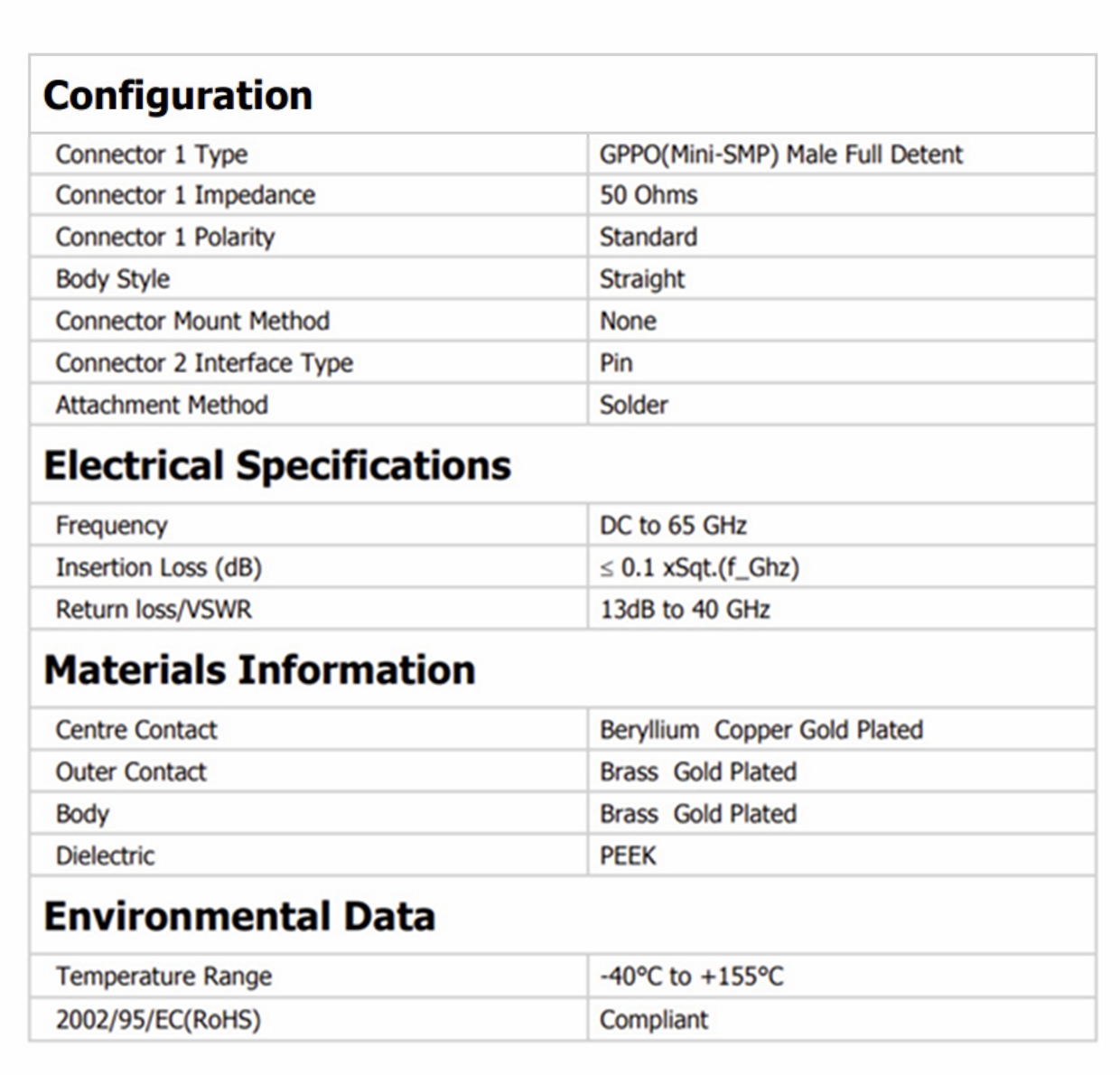1120x1075 pixels.
Task: Click the GPPO(Mini-SMP) Male Full Detent value
Action: tap(781, 154)
